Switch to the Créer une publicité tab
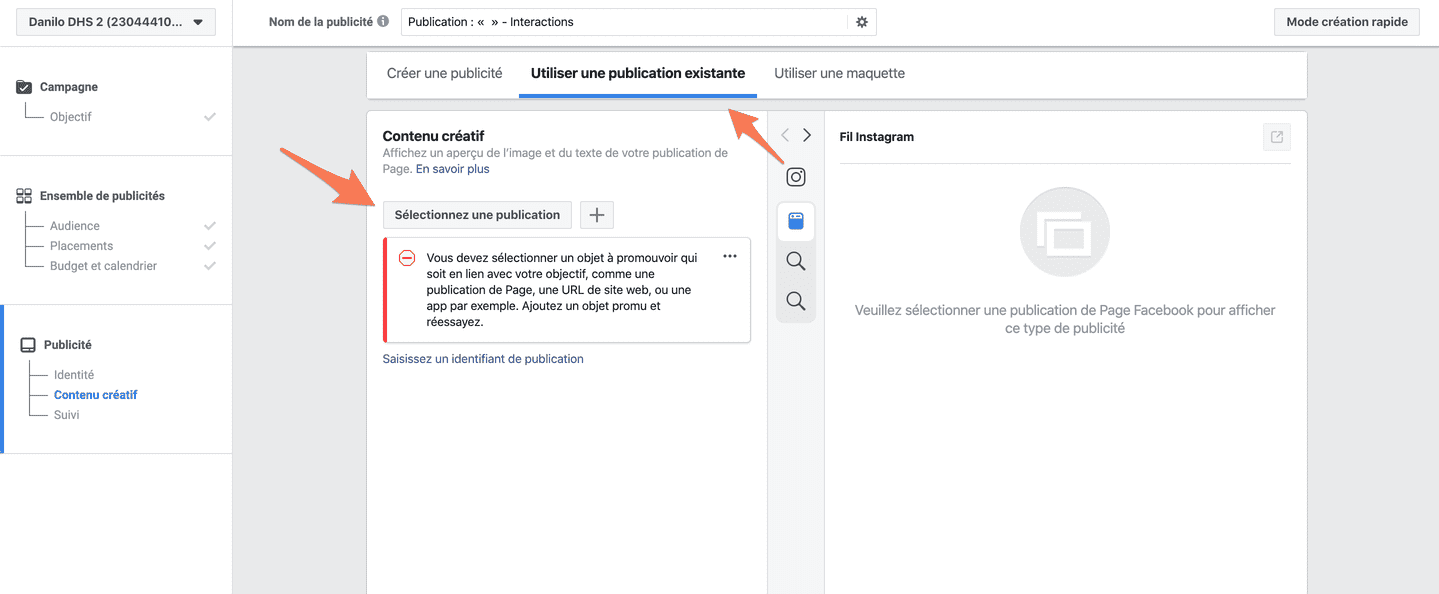The image size is (1439, 594). [445, 73]
